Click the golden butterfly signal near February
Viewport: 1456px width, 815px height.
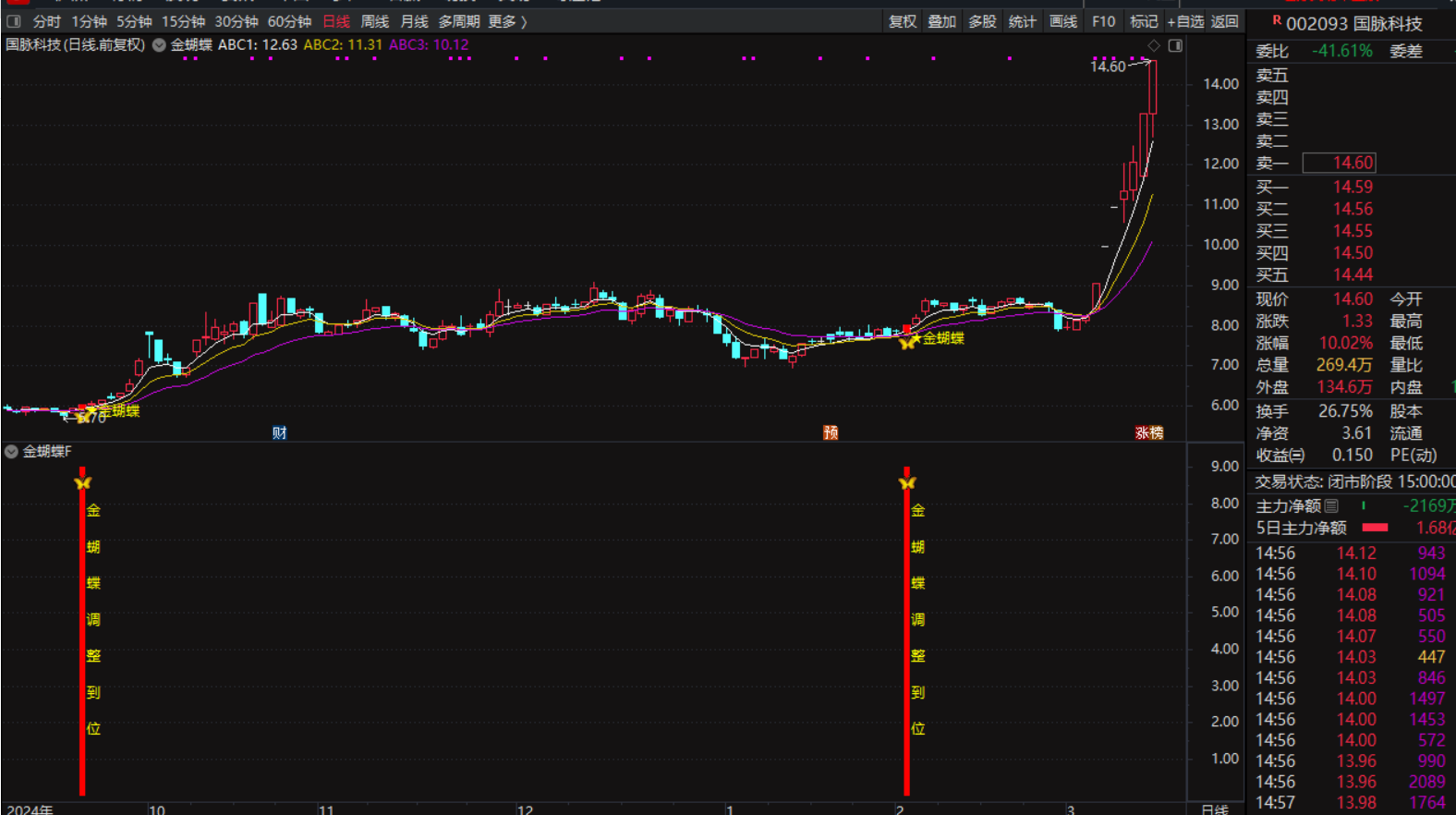(909, 342)
